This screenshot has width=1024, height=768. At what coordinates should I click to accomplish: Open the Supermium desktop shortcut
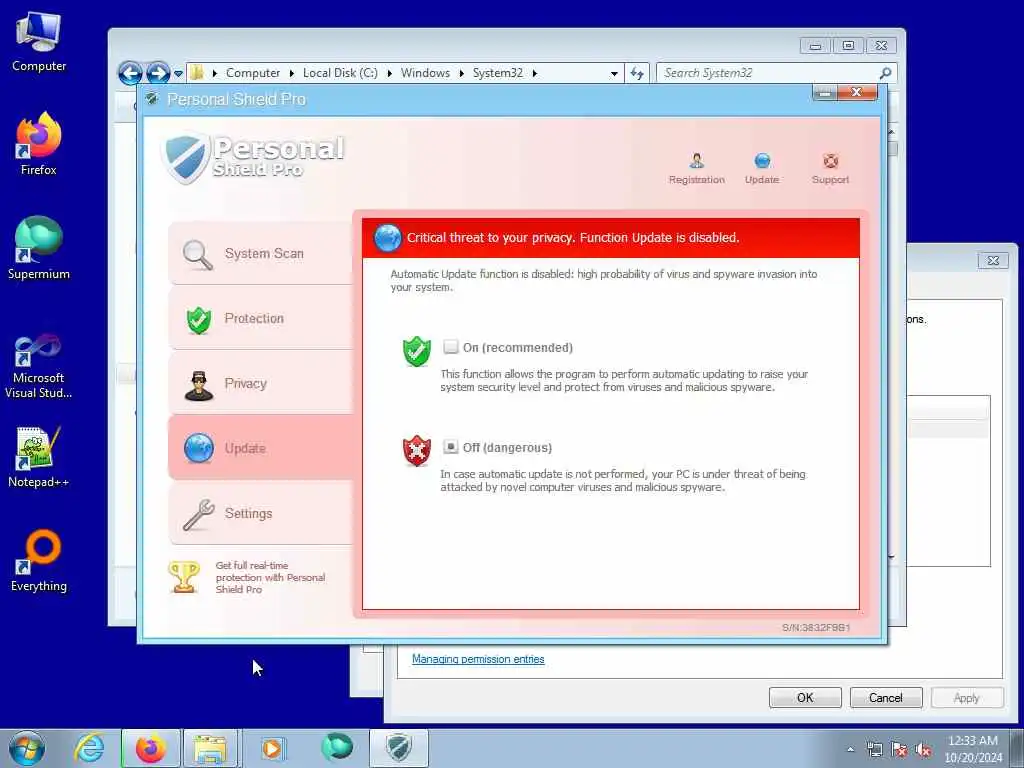click(x=39, y=248)
